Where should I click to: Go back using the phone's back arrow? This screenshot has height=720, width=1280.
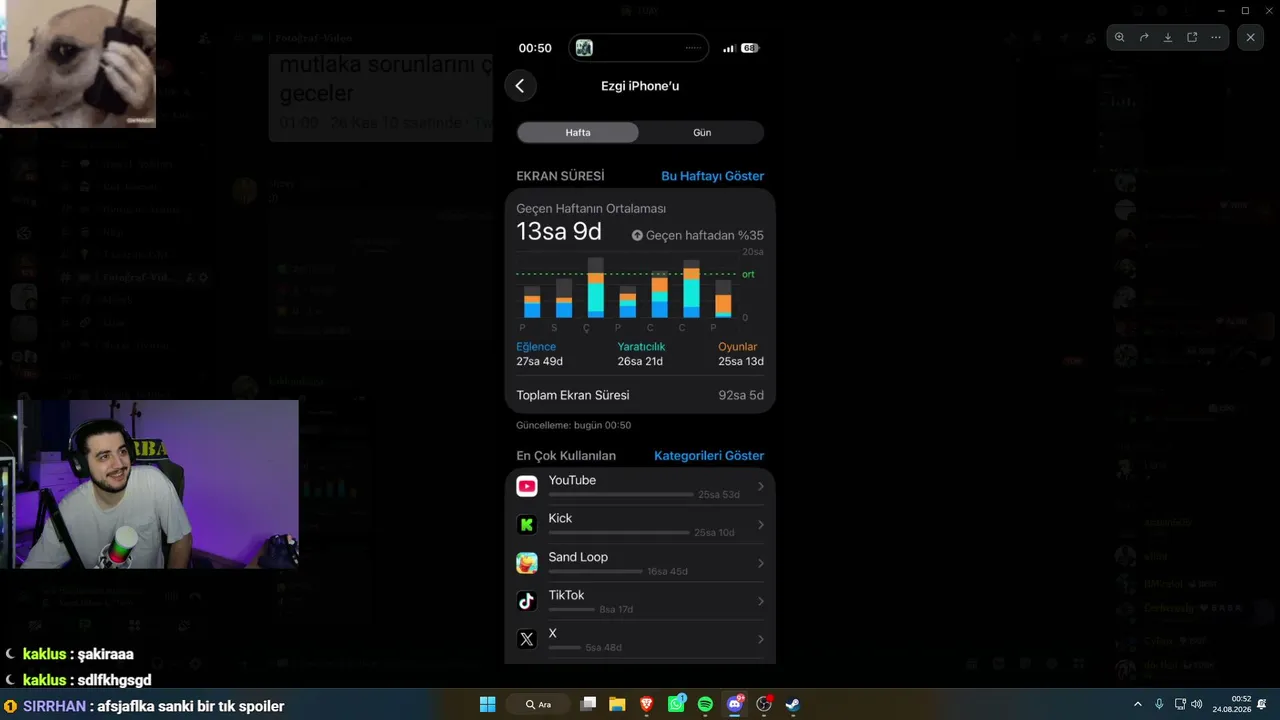[x=520, y=86]
